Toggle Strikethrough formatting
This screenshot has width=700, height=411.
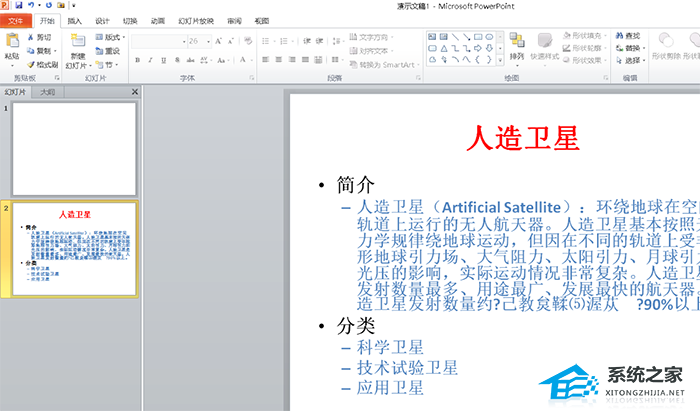click(191, 60)
